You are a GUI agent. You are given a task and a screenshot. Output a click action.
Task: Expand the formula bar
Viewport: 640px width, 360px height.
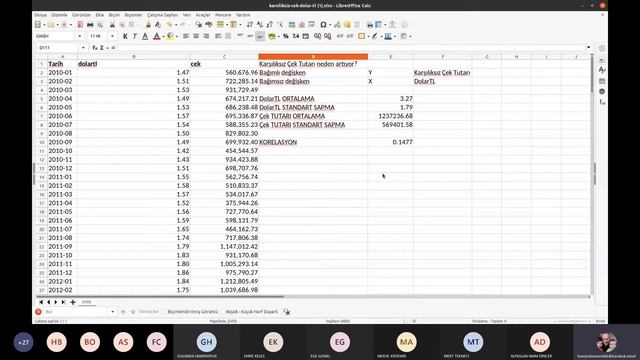[x=589, y=48]
